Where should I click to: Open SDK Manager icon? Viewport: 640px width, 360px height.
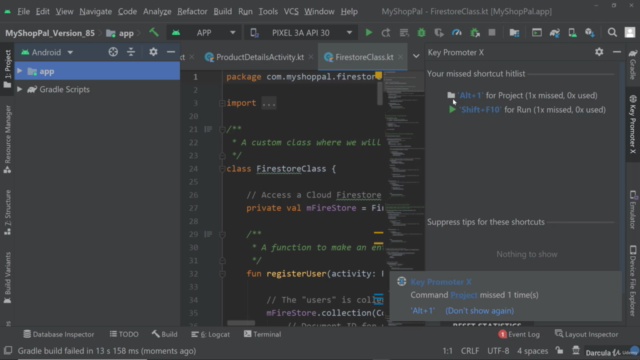590,33
